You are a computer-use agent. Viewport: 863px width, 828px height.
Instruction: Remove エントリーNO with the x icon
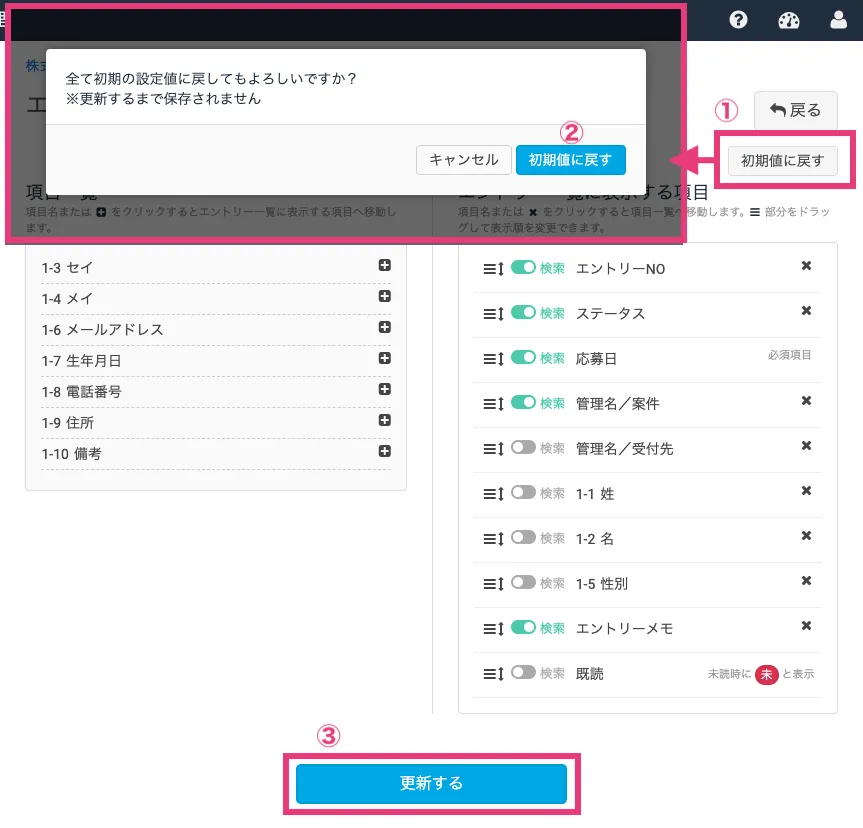(x=806, y=266)
